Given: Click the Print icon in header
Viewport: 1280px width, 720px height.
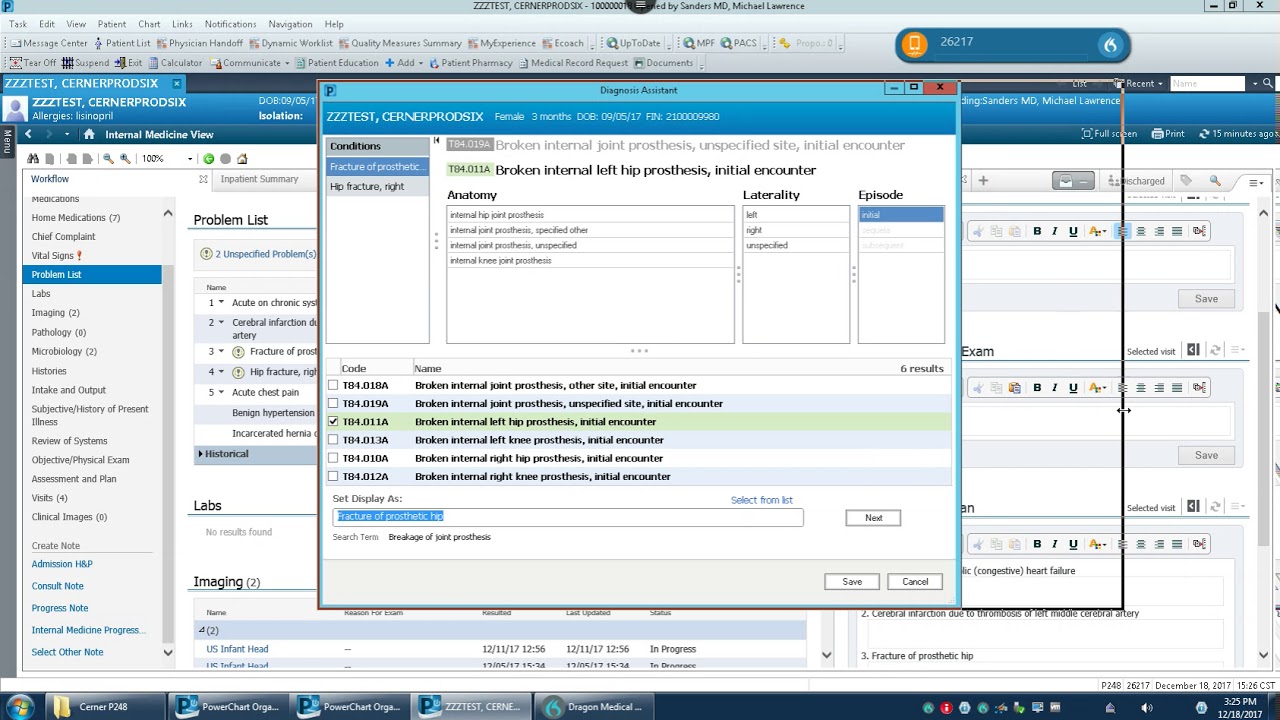Looking at the screenshot, I should 1168,134.
